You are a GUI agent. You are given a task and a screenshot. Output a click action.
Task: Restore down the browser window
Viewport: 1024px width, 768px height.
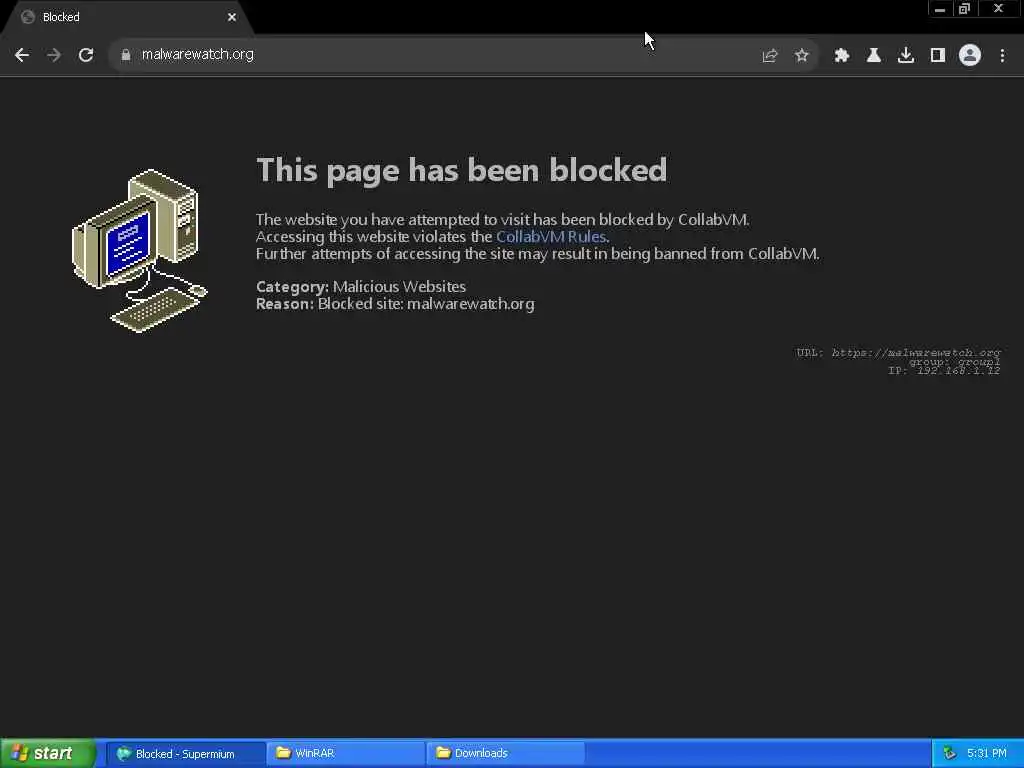click(965, 9)
